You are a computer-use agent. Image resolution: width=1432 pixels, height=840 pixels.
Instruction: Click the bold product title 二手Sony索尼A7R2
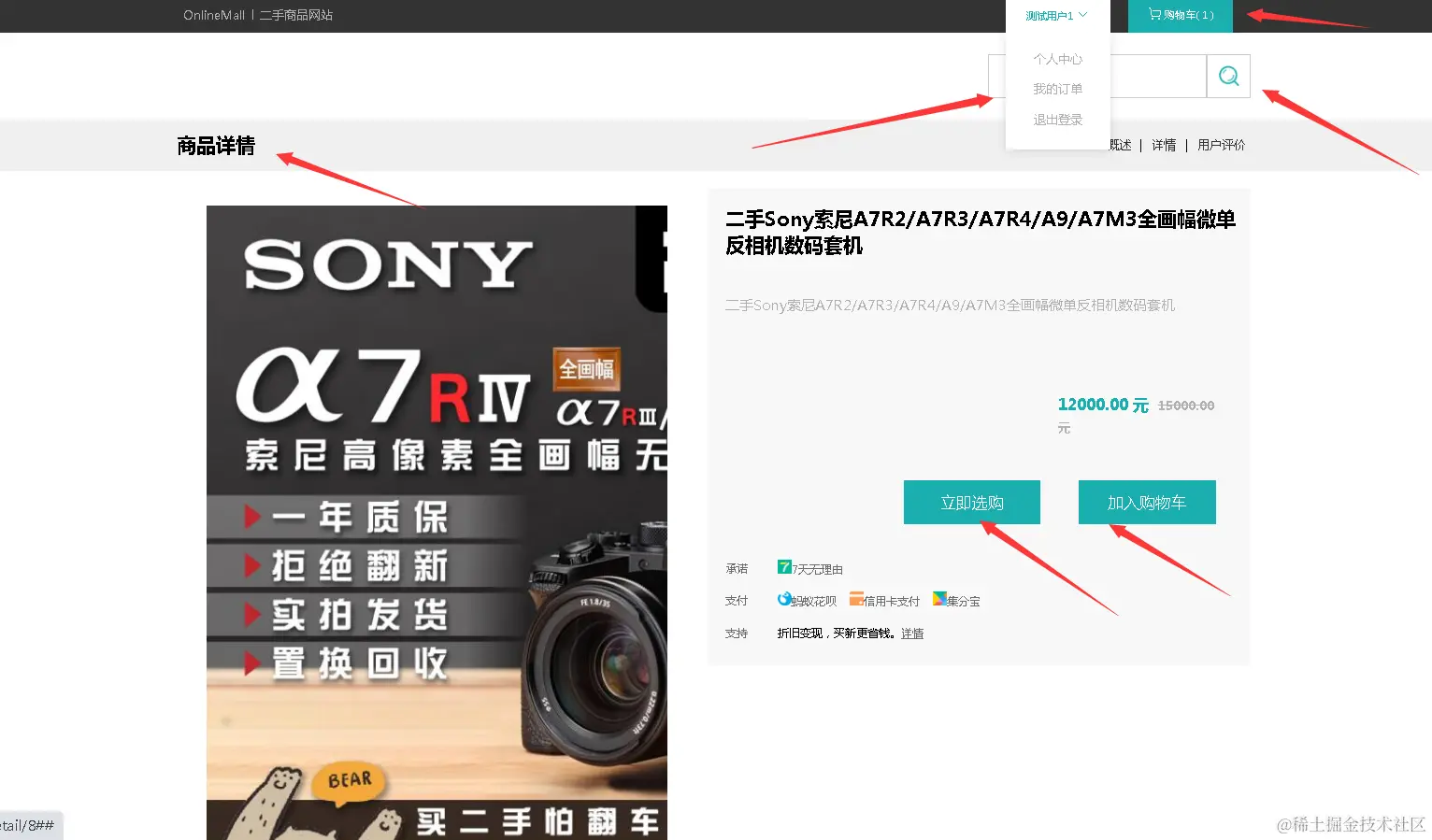coord(981,232)
